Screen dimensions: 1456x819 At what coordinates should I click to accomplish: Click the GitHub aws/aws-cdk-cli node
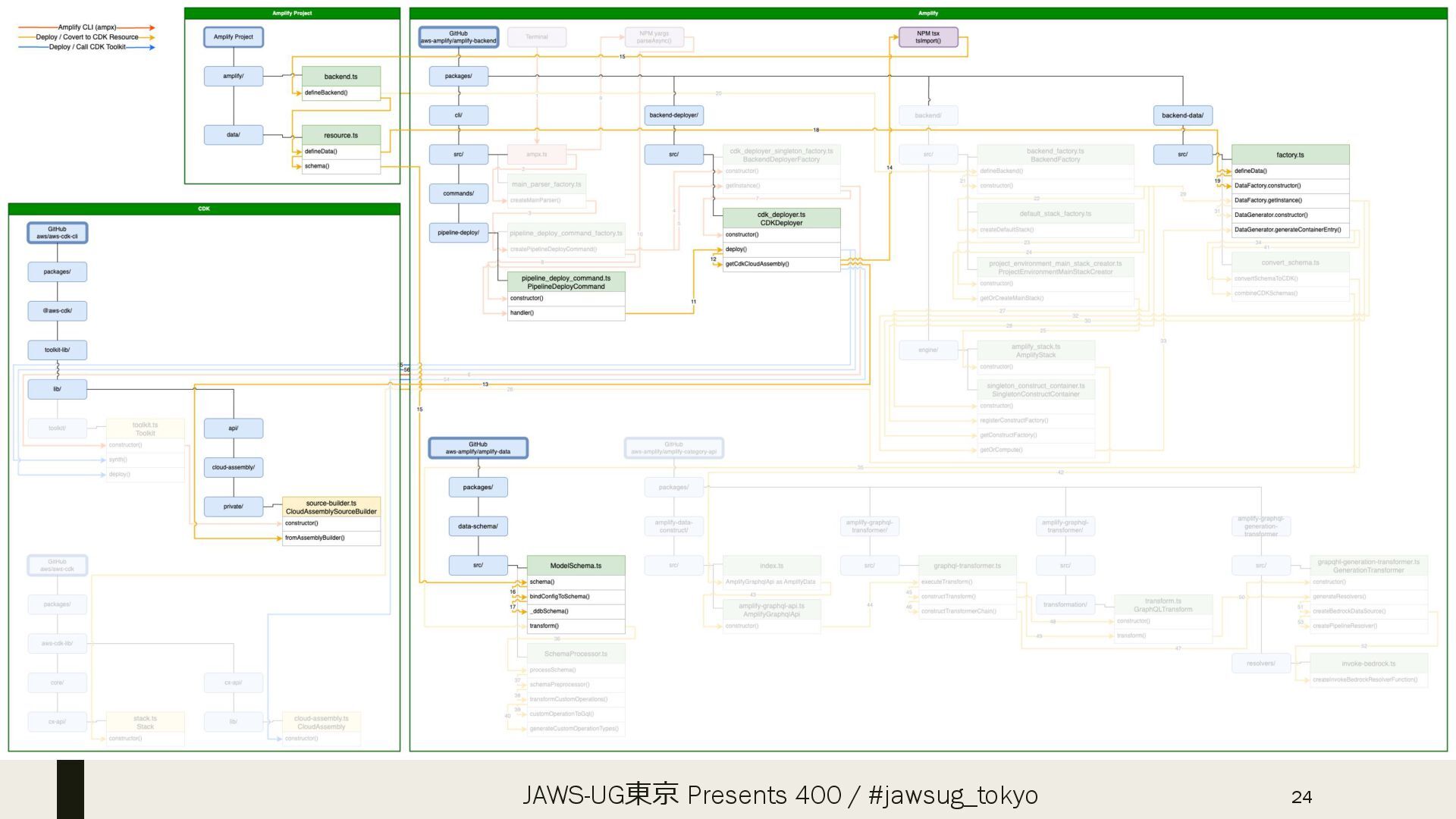coord(57,233)
